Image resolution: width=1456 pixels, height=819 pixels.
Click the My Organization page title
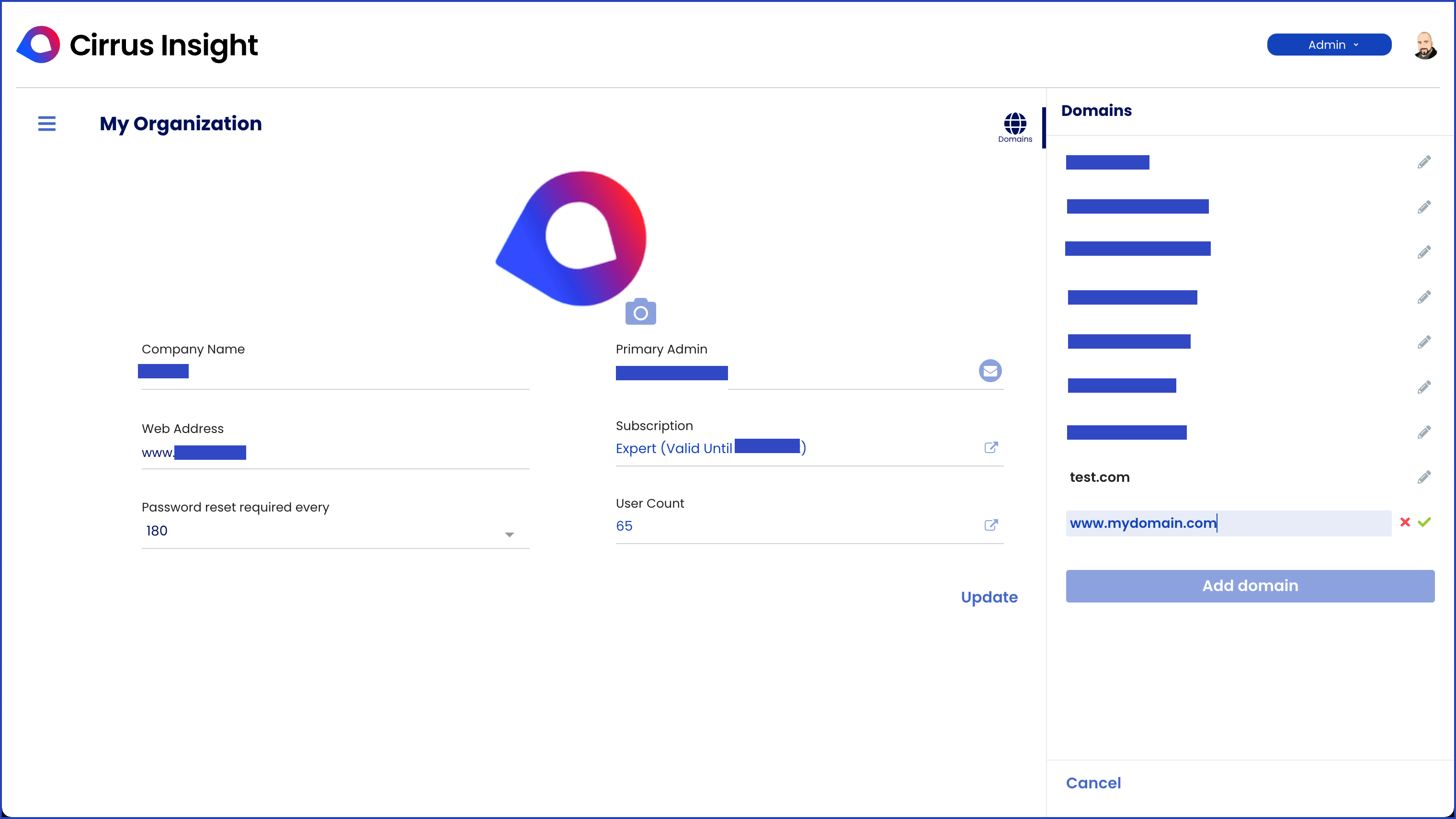[180, 124]
